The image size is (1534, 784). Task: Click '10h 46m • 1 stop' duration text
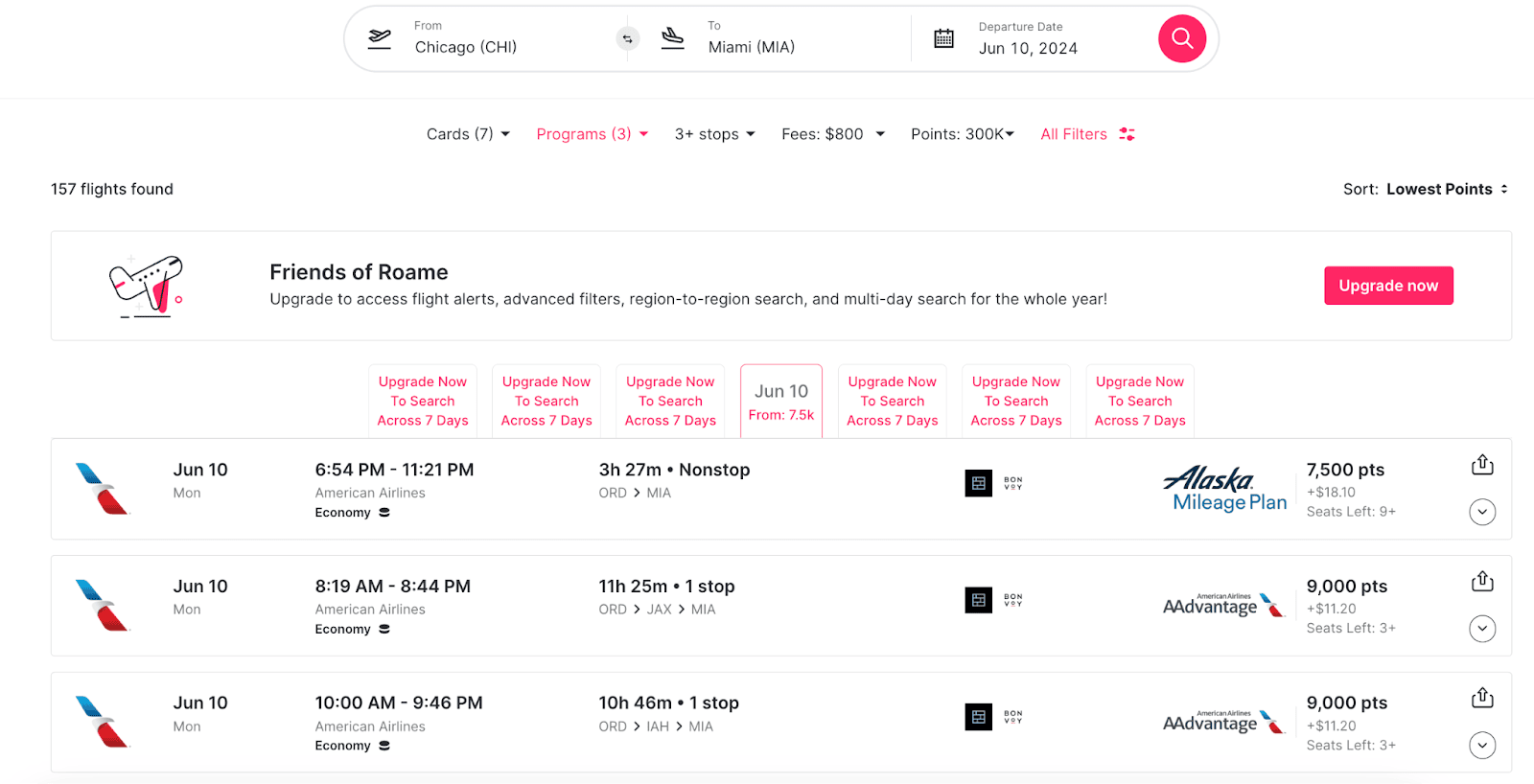[668, 703]
